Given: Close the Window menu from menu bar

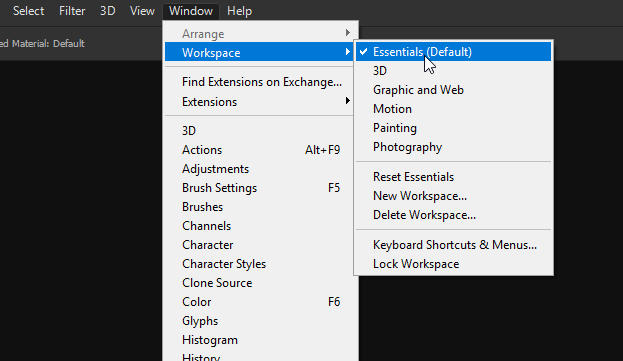Looking at the screenshot, I should 191,11.
